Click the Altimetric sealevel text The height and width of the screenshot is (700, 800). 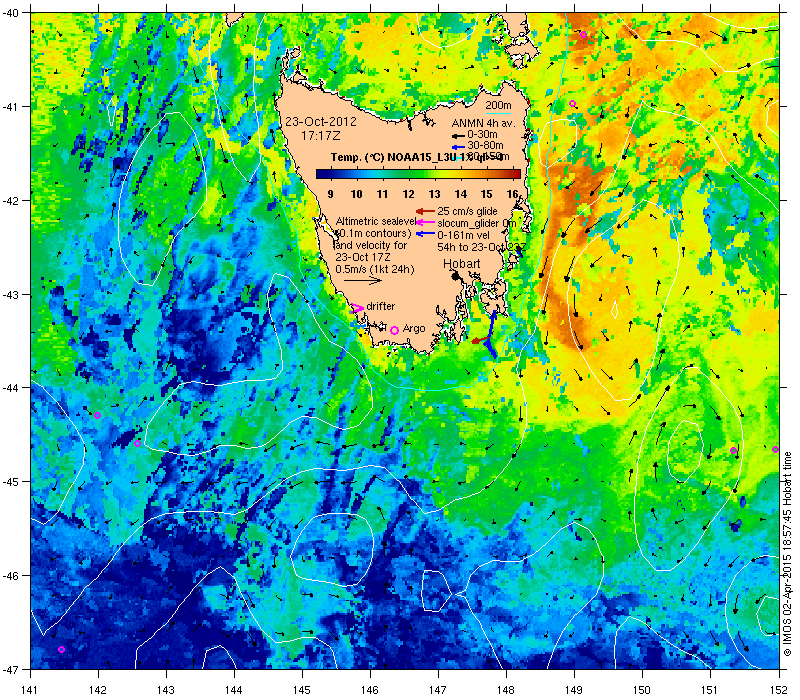tap(376, 221)
